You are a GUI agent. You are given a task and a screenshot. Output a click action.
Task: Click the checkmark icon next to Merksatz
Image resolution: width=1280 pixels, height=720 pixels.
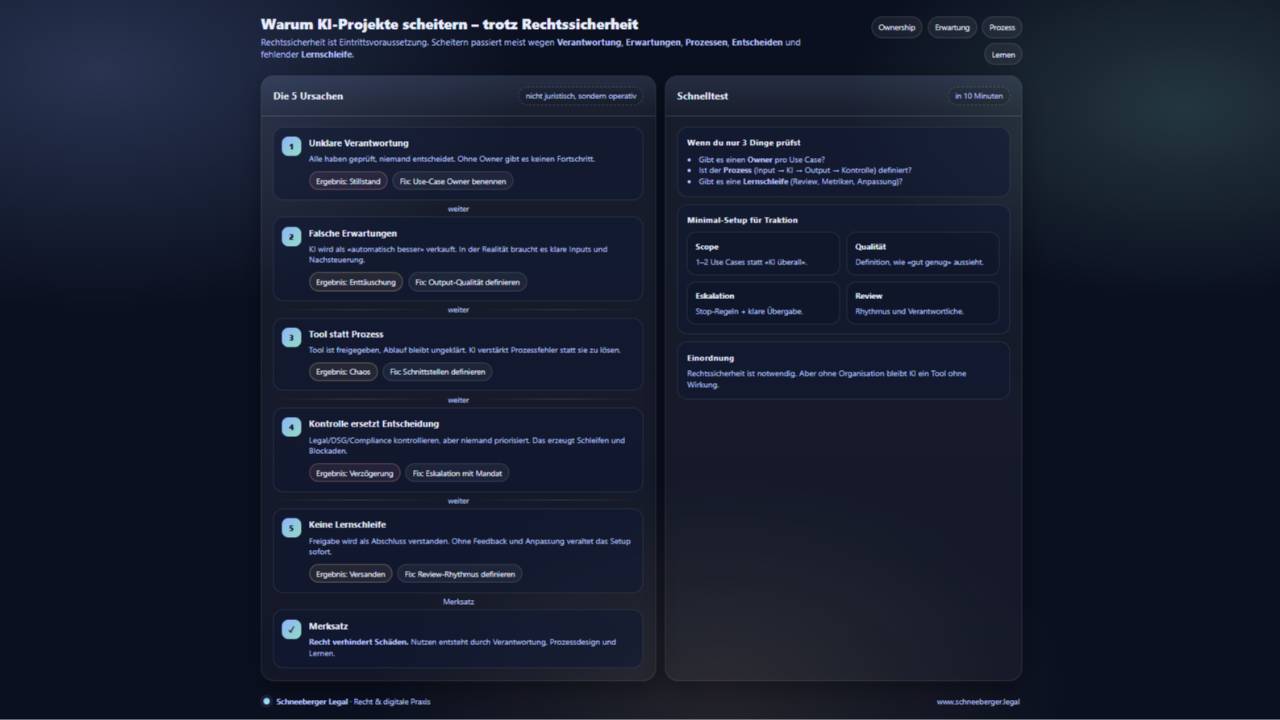click(291, 629)
